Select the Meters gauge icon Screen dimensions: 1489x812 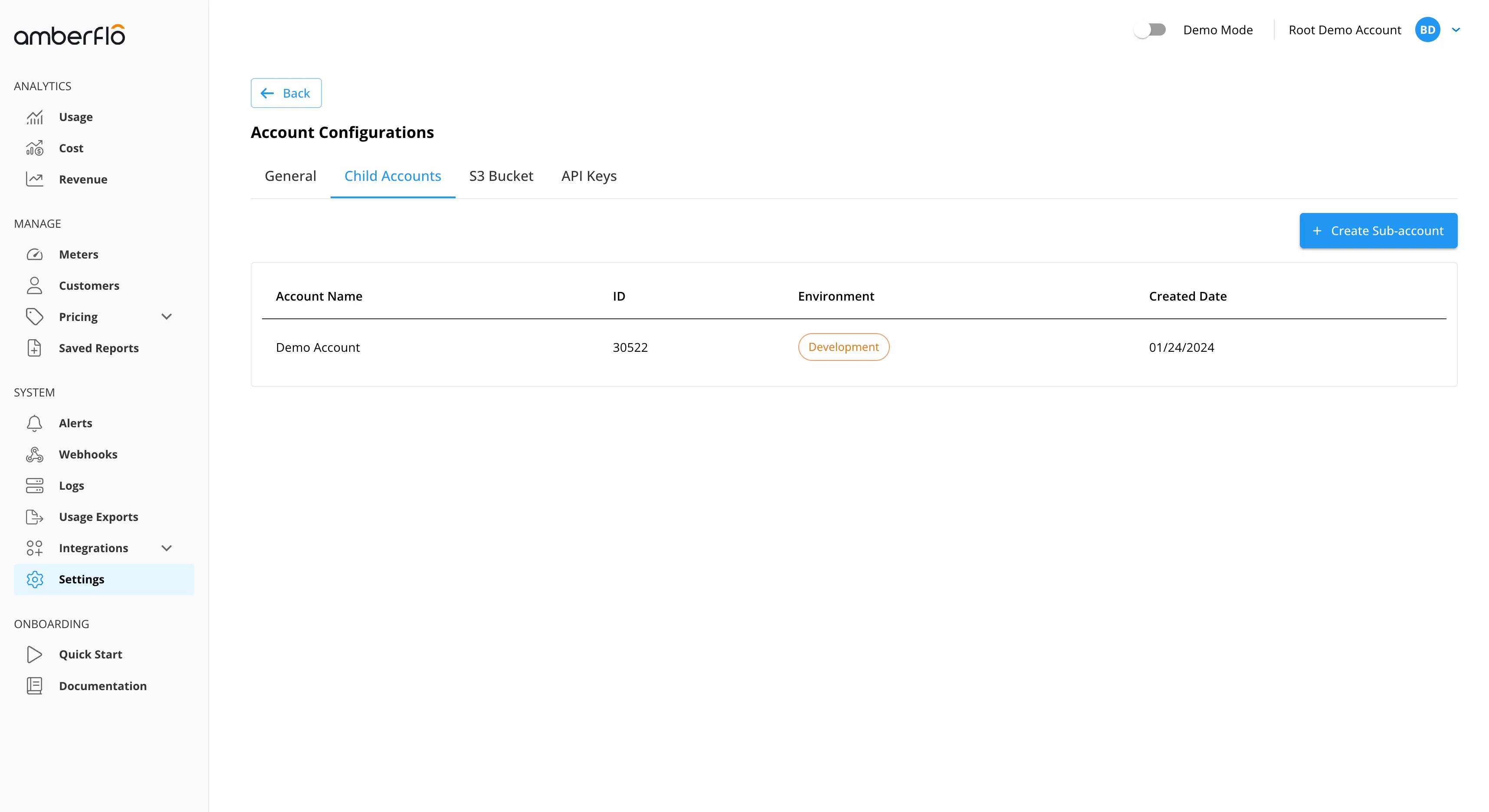click(x=35, y=254)
